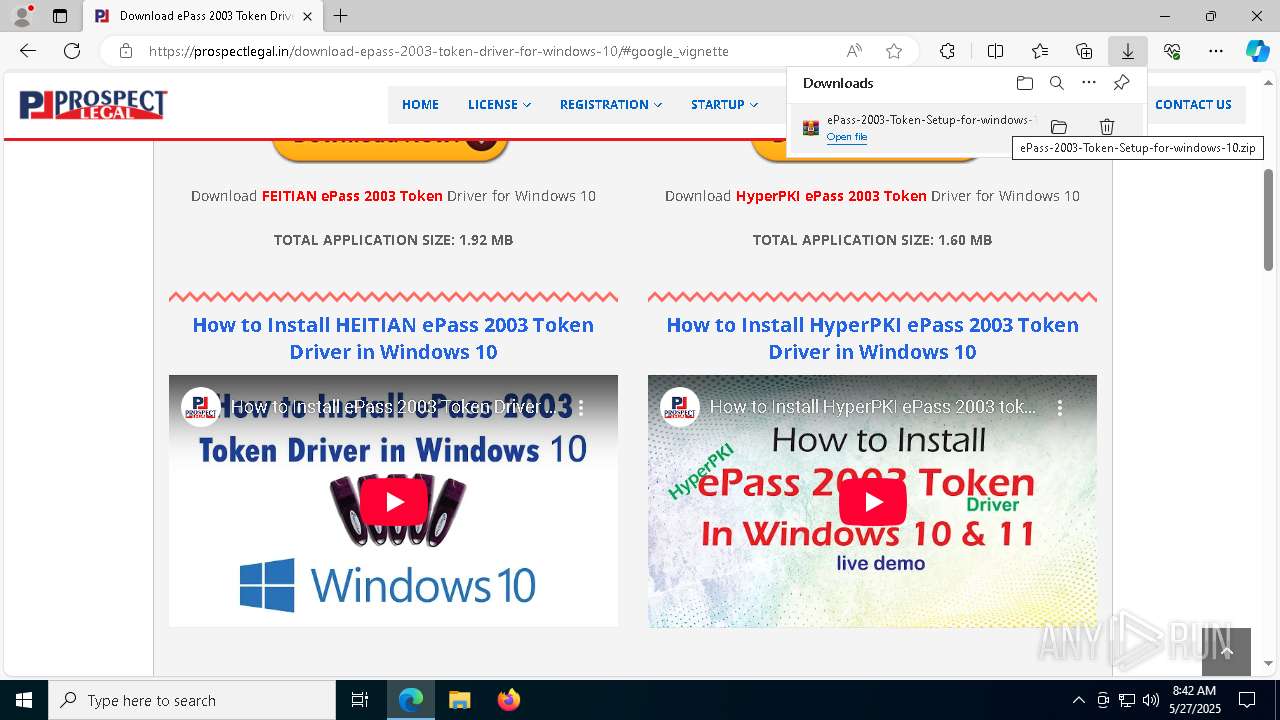Click the browser Back arrow

click(x=28, y=51)
